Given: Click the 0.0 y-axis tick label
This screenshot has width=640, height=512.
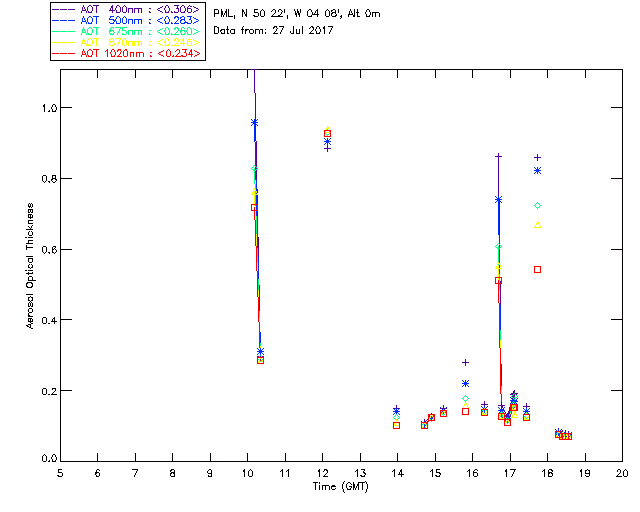Looking at the screenshot, I should (49, 459).
